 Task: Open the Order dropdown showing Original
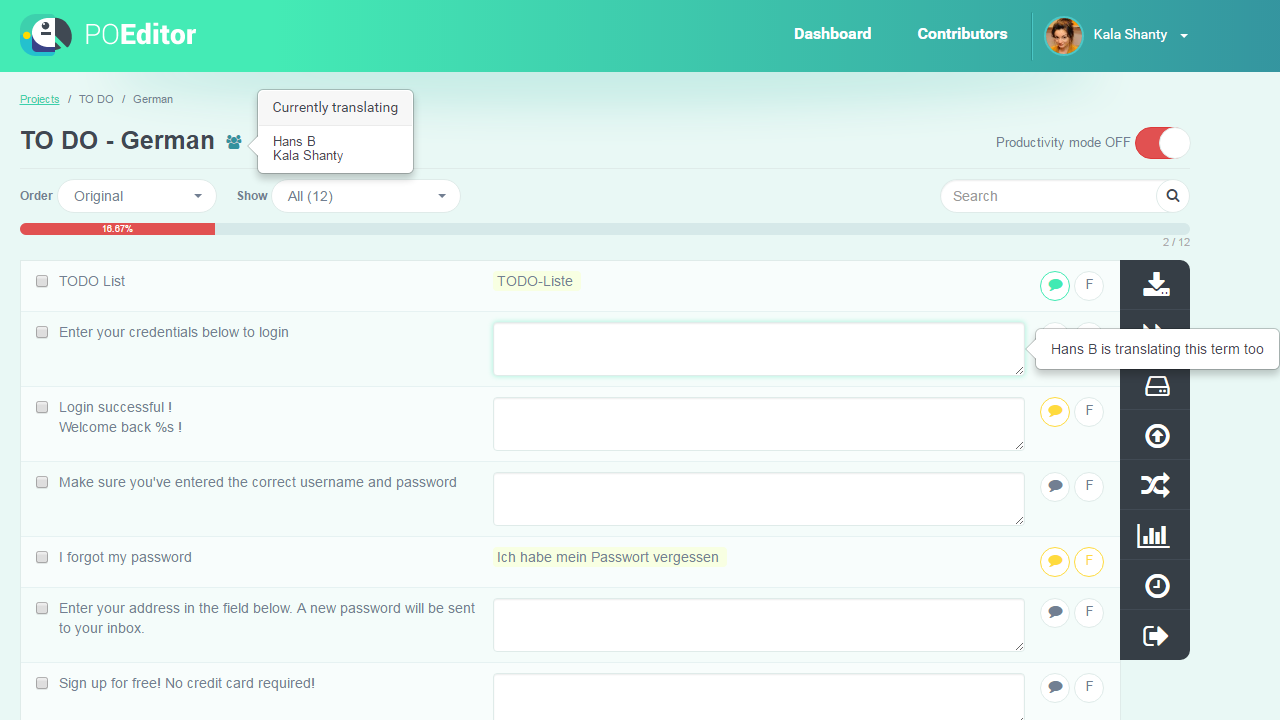[137, 196]
